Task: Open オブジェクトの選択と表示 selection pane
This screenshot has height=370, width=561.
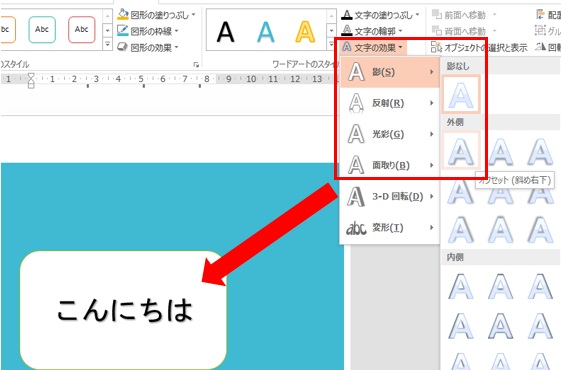Action: [x=479, y=47]
